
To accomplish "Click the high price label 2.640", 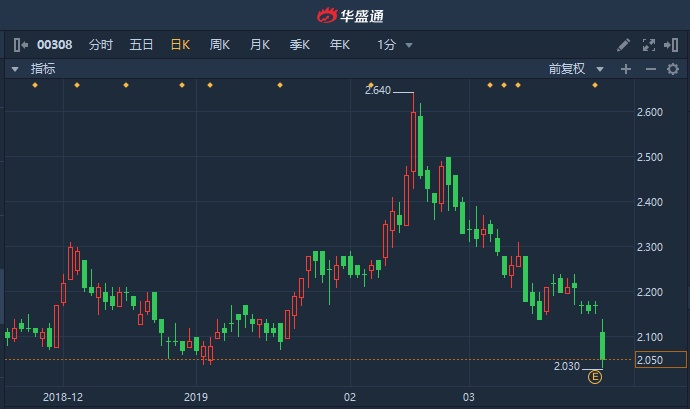I will pos(378,90).
